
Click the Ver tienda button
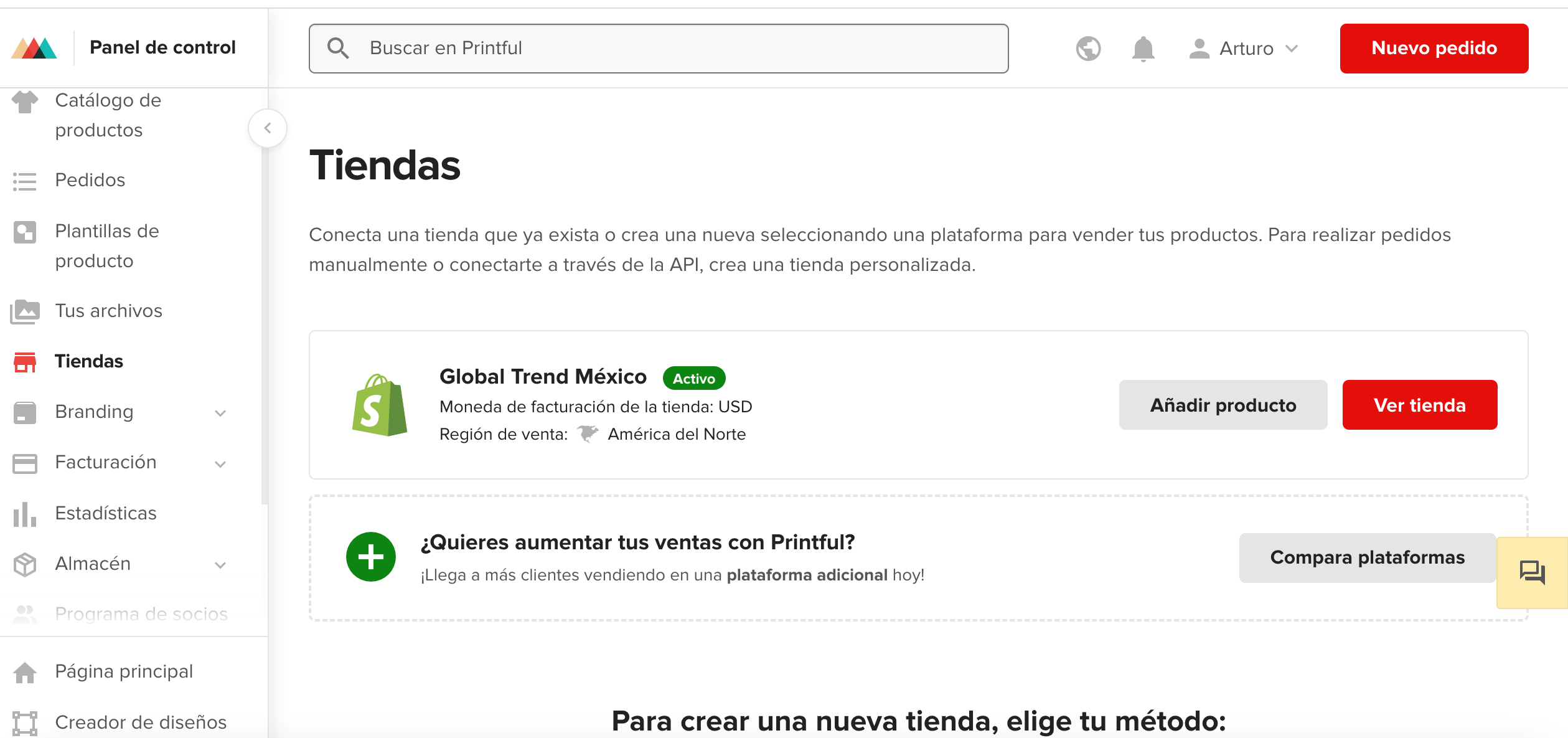point(1419,405)
